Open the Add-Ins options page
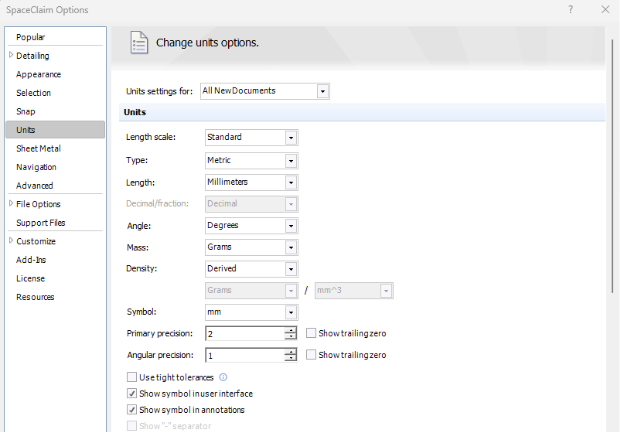620x432 pixels. coord(30,259)
